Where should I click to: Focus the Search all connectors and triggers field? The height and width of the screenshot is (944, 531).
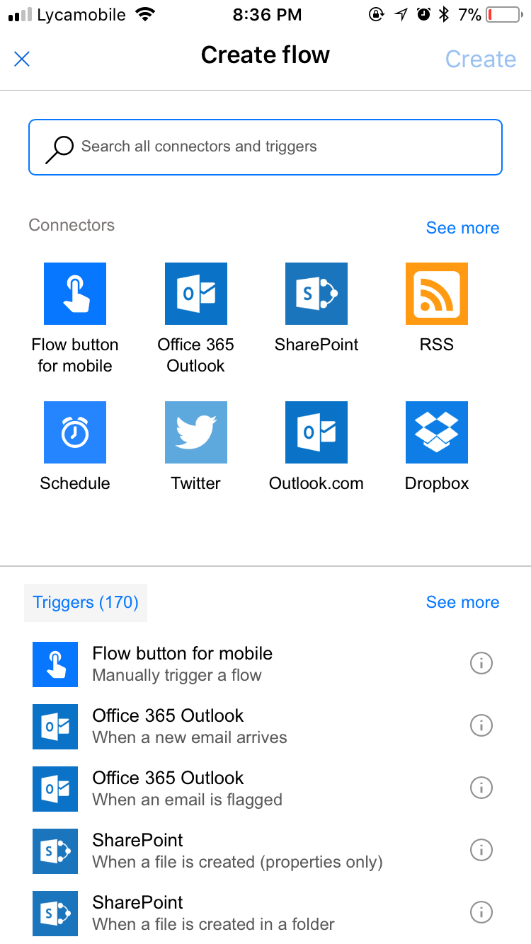click(x=266, y=147)
